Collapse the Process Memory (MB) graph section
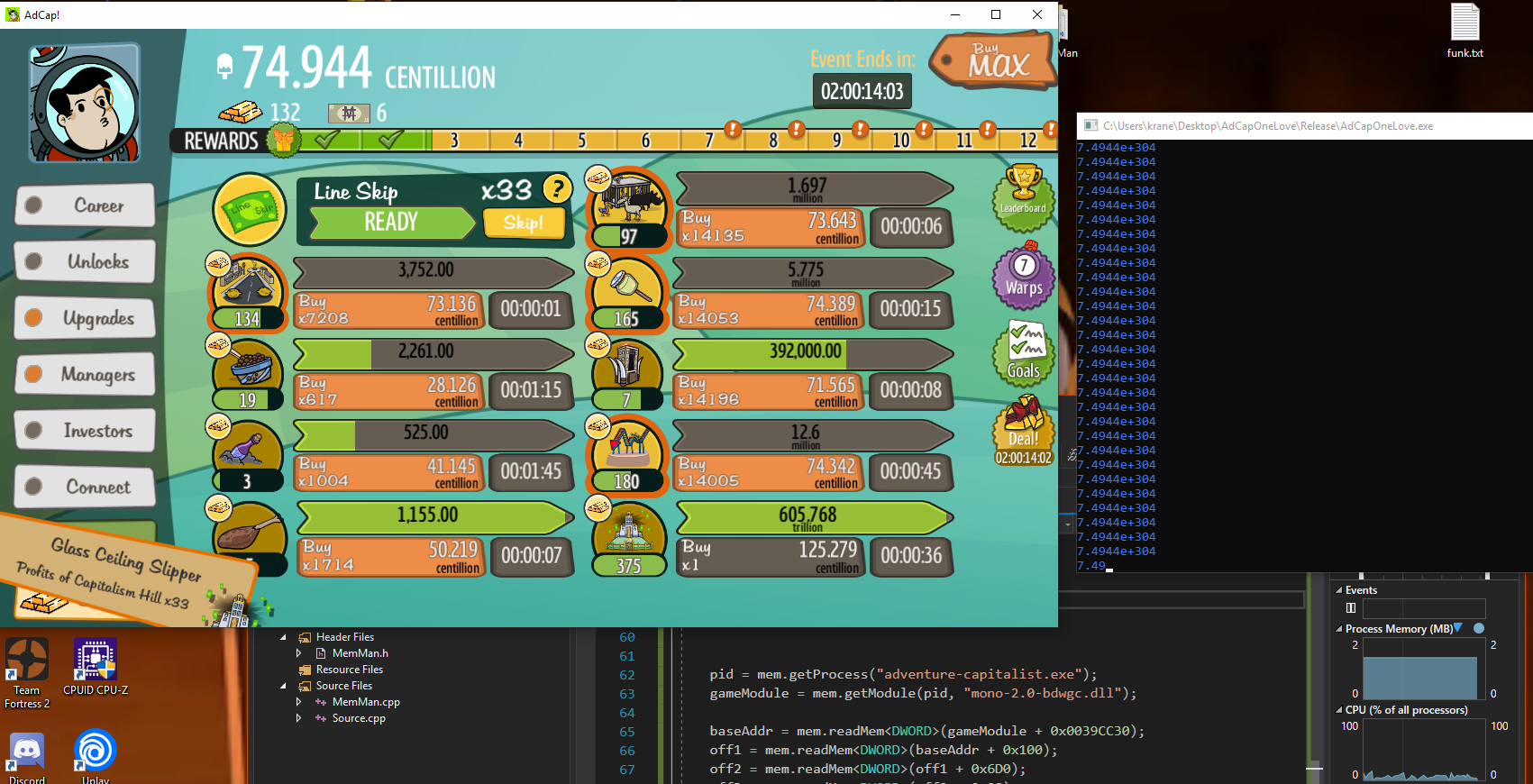 1338,629
